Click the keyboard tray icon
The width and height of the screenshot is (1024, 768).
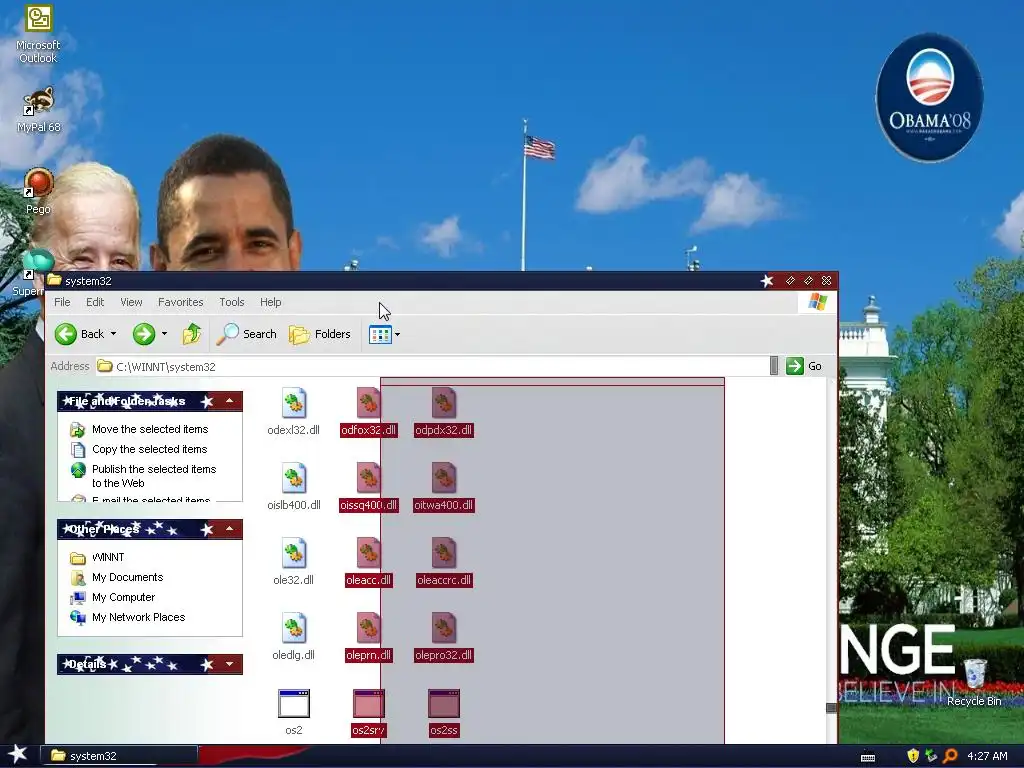867,758
